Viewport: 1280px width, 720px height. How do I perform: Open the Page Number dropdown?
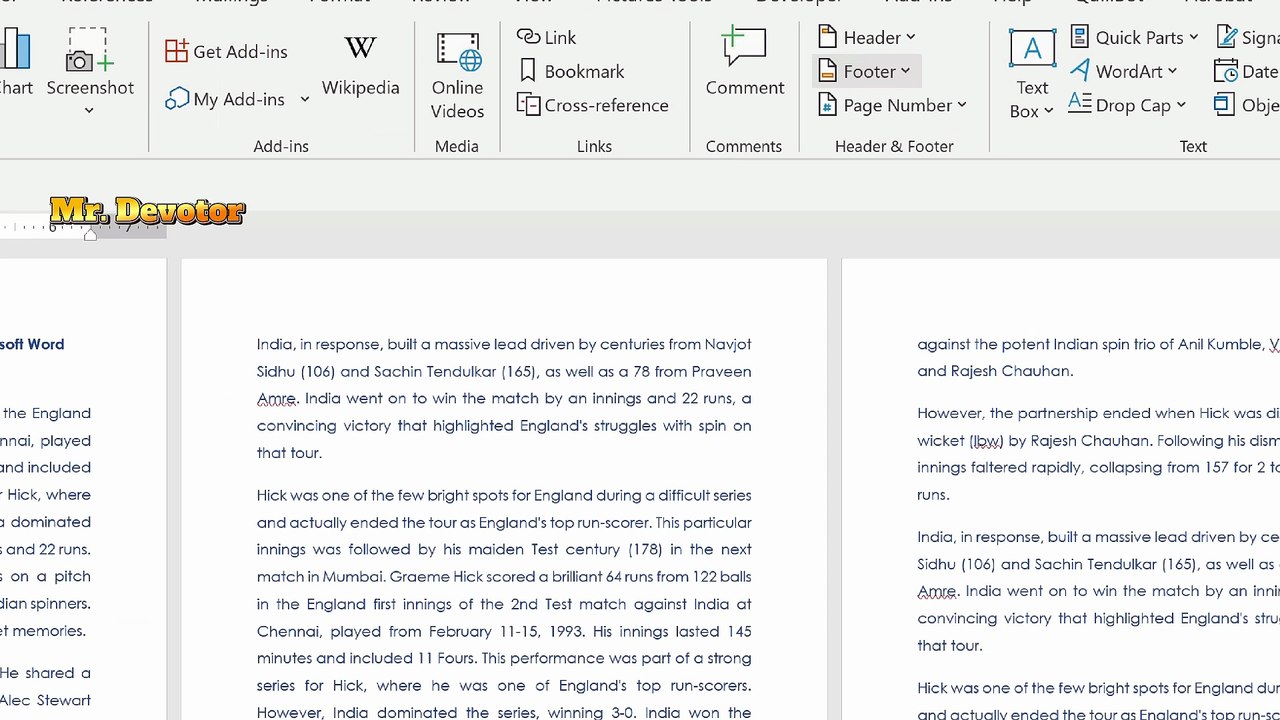(892, 105)
